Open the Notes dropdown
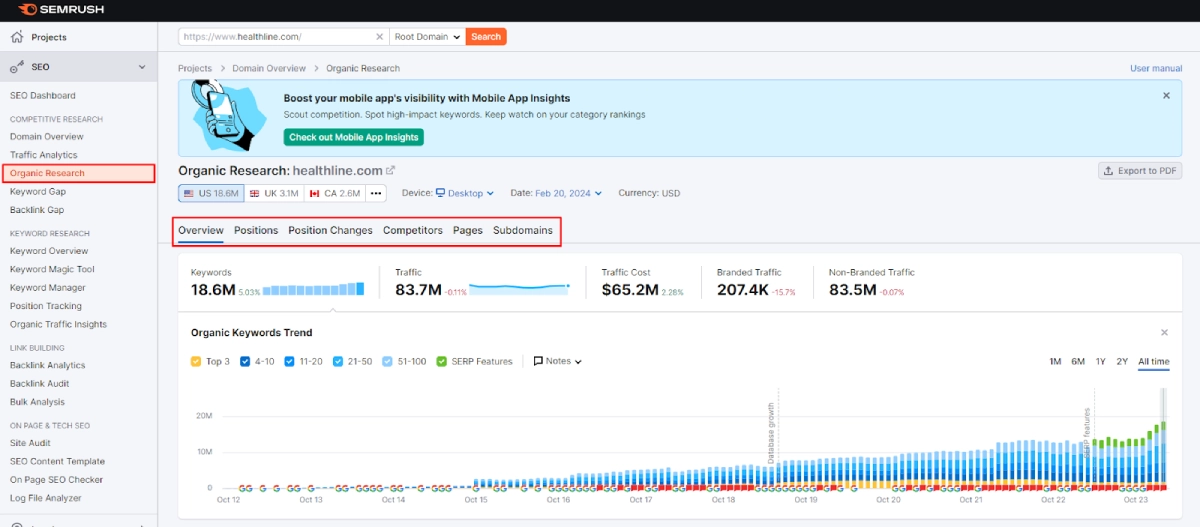Image resolution: width=1200 pixels, height=527 pixels. tap(558, 362)
